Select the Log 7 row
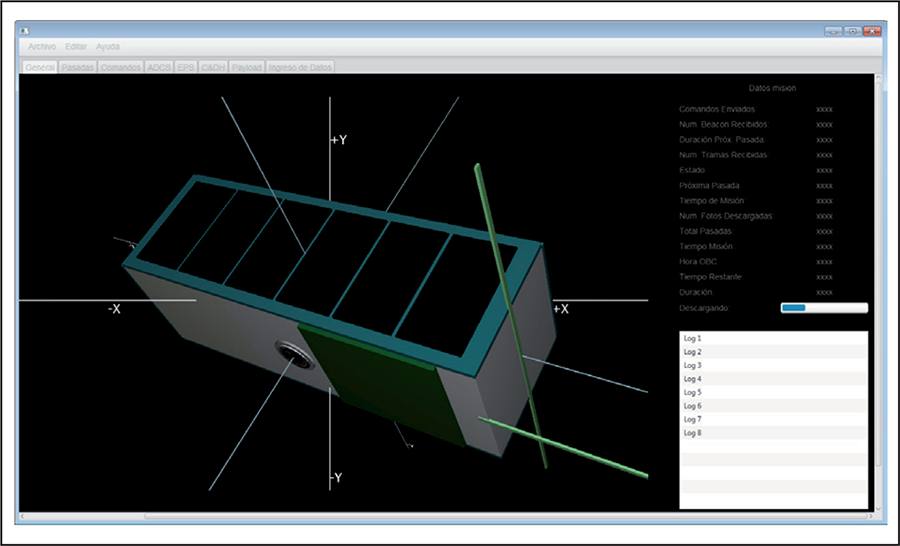This screenshot has width=900, height=546. pos(773,419)
